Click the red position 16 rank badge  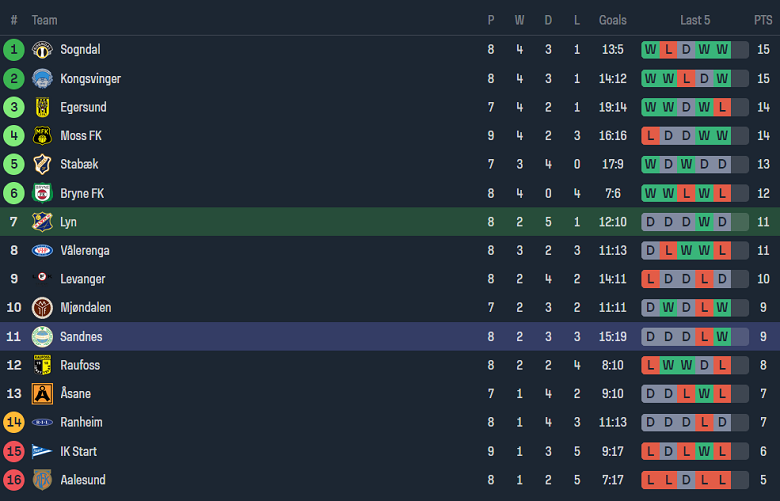pos(14,480)
